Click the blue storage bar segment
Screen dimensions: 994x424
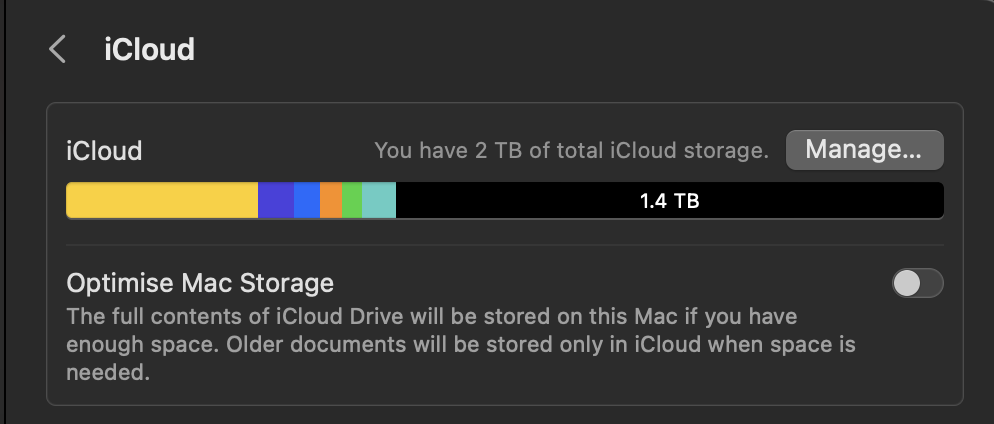click(x=307, y=201)
